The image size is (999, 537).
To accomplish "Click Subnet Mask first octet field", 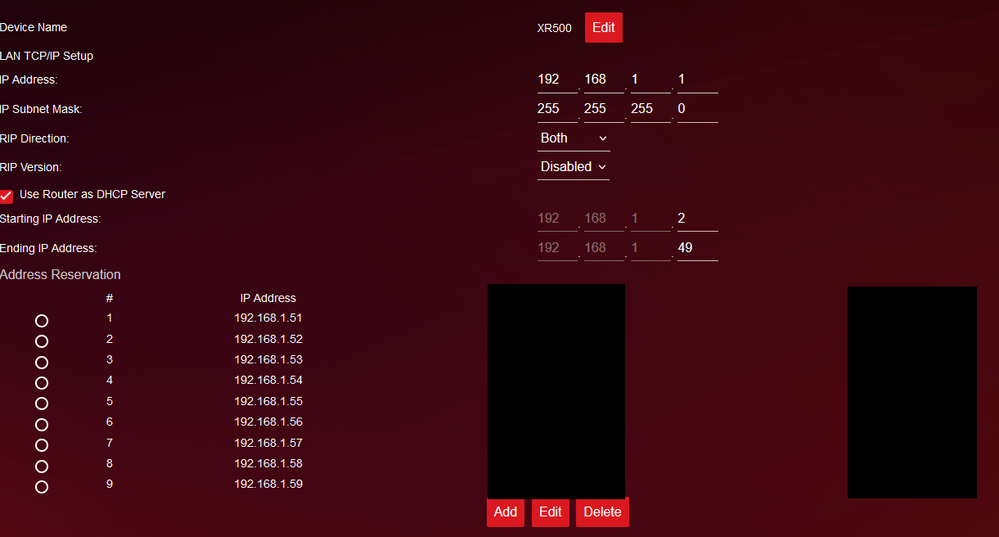I will click(557, 110).
